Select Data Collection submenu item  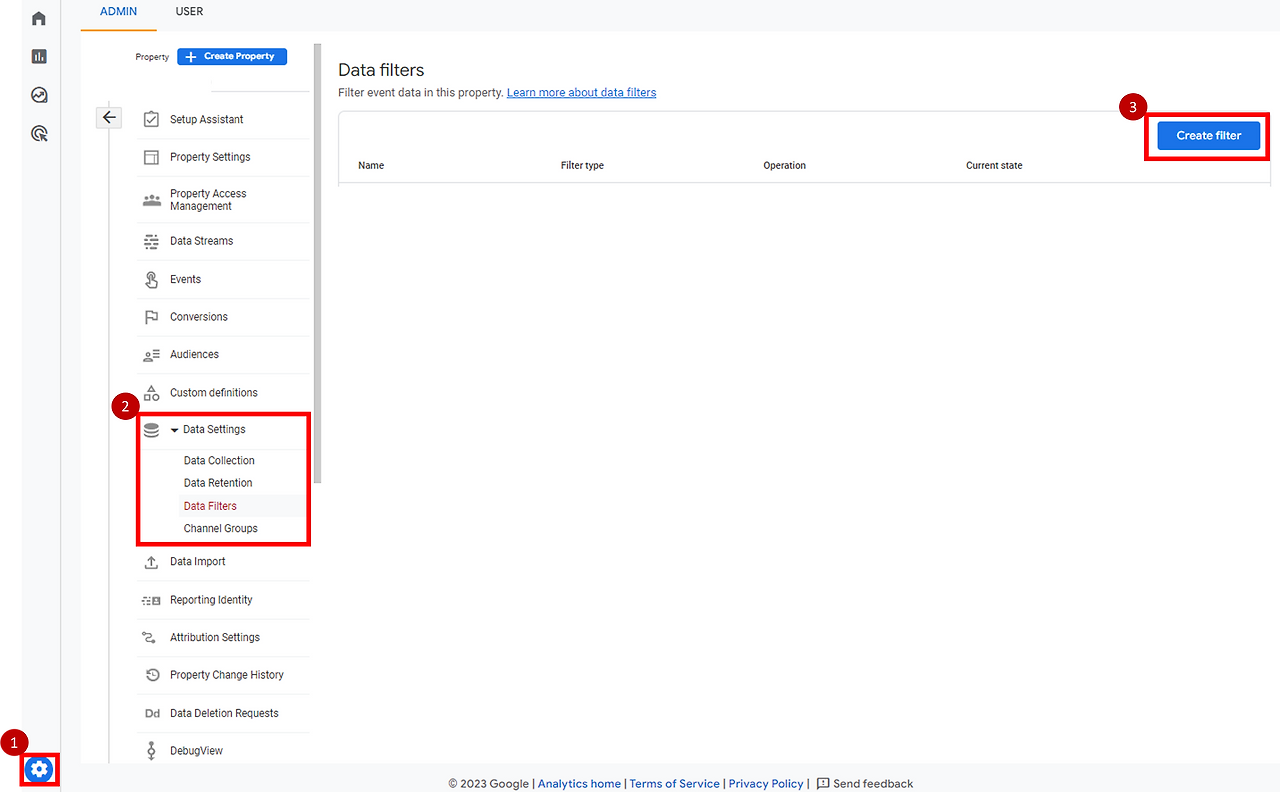coord(219,461)
